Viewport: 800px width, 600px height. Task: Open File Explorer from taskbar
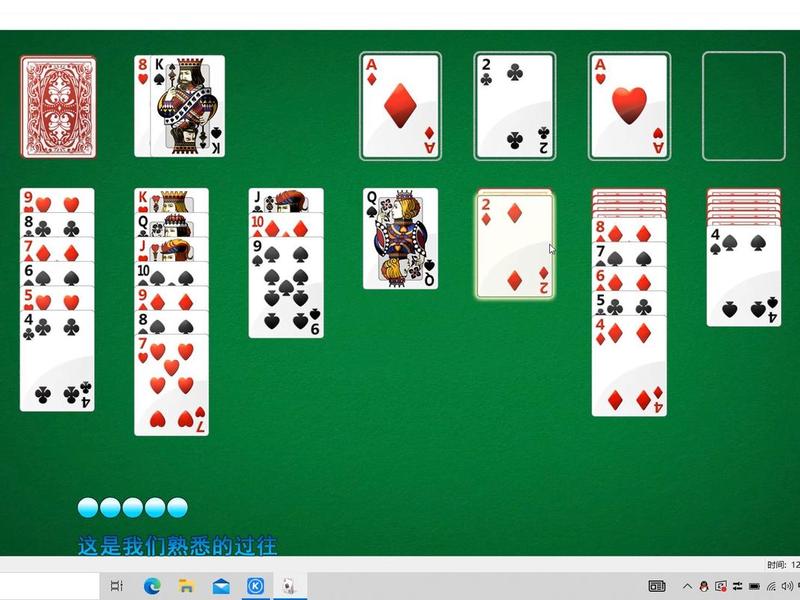tap(187, 586)
